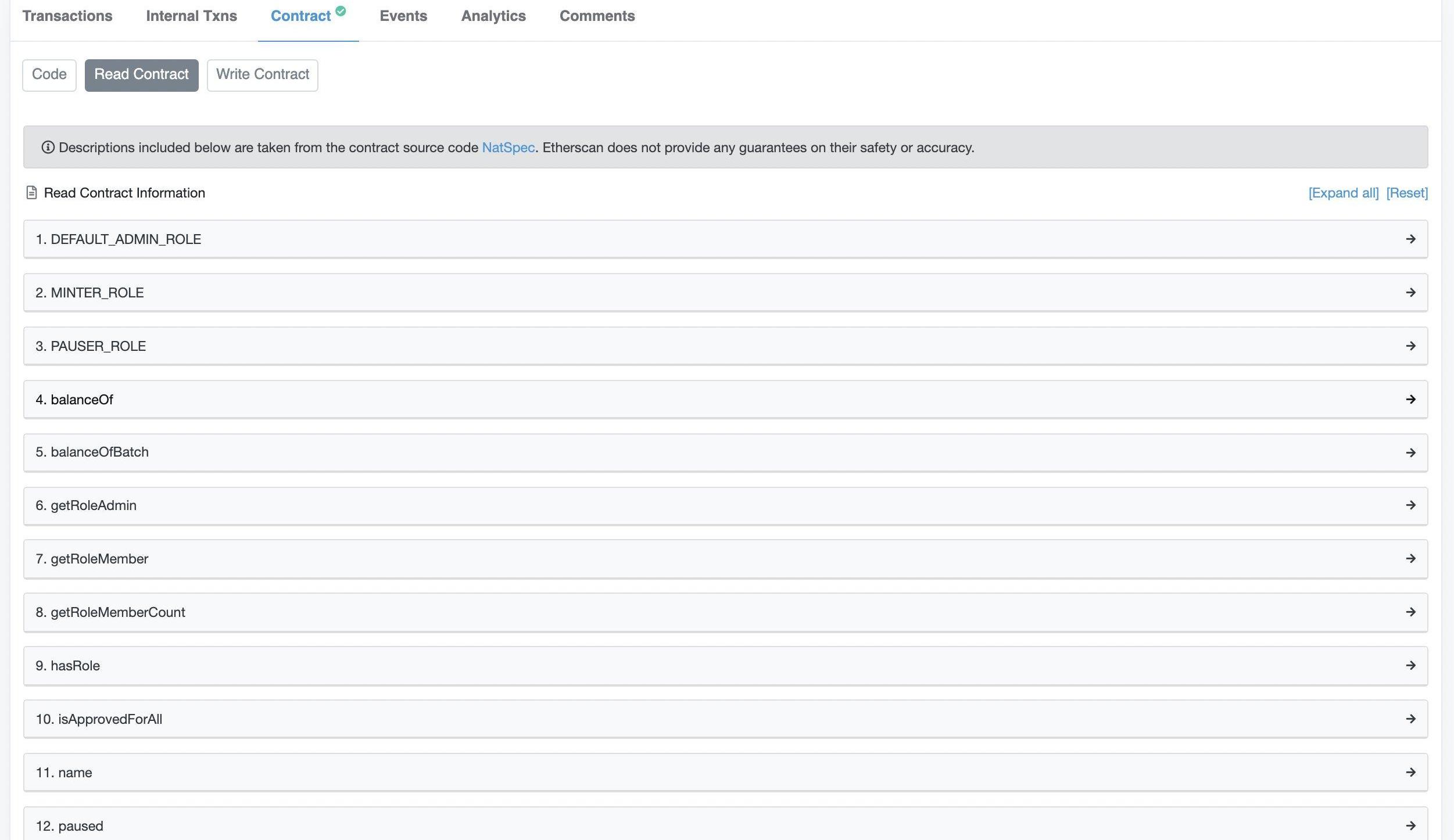Show the contract Code view
This screenshot has height=840, width=1454.
point(49,75)
